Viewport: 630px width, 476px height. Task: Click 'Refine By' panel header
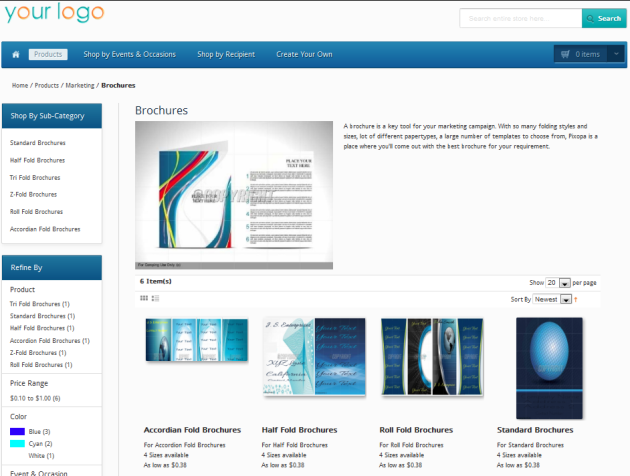point(52,268)
